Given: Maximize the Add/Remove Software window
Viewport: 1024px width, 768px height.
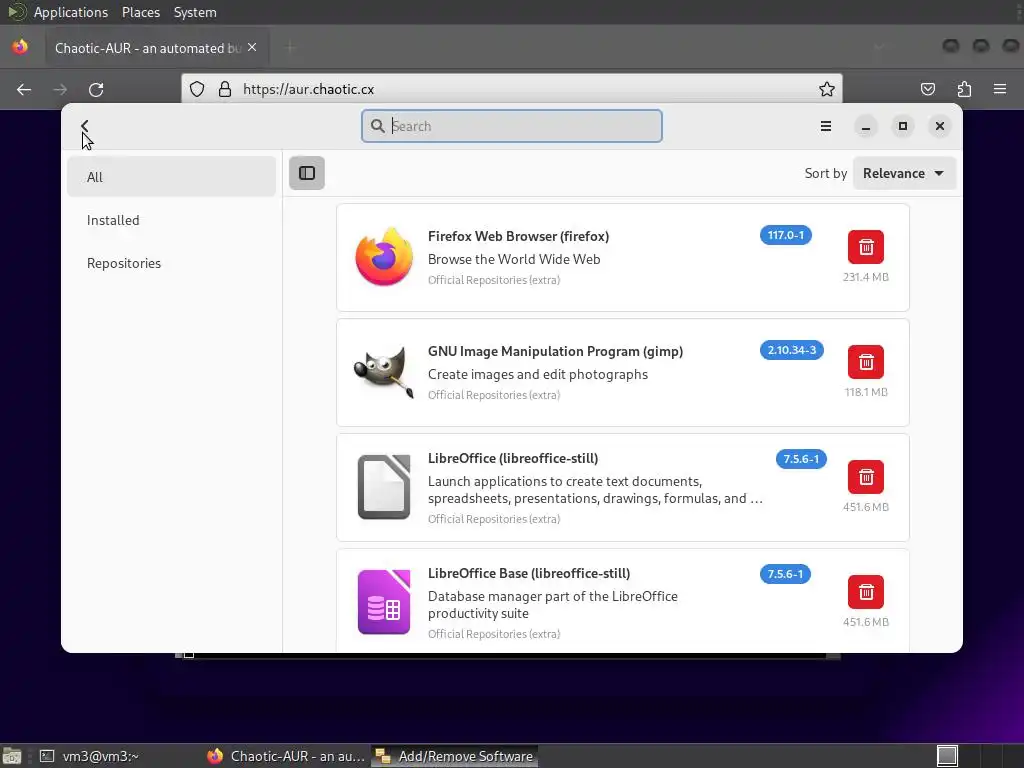Looking at the screenshot, I should pyautogui.click(x=903, y=126).
